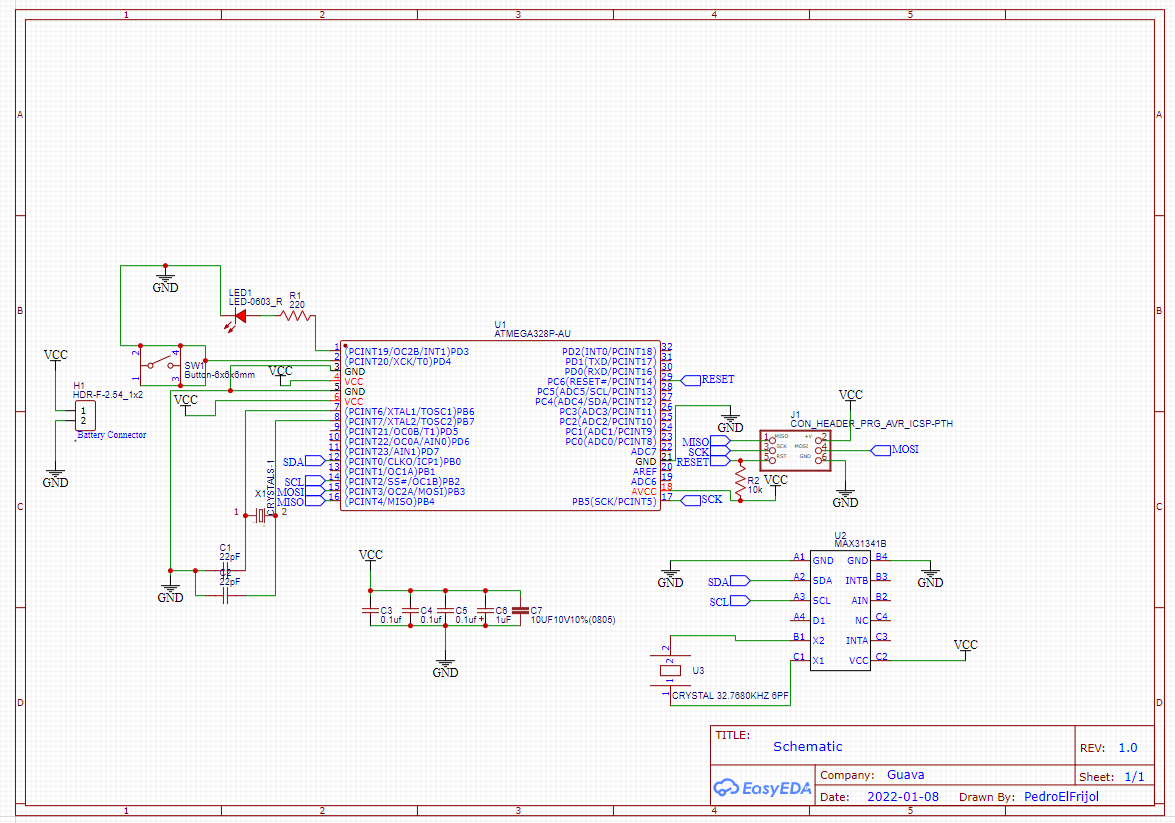Image resolution: width=1175 pixels, height=823 pixels.
Task: Select the 'INTB' pin label on MAX31341B
Action: [857, 581]
